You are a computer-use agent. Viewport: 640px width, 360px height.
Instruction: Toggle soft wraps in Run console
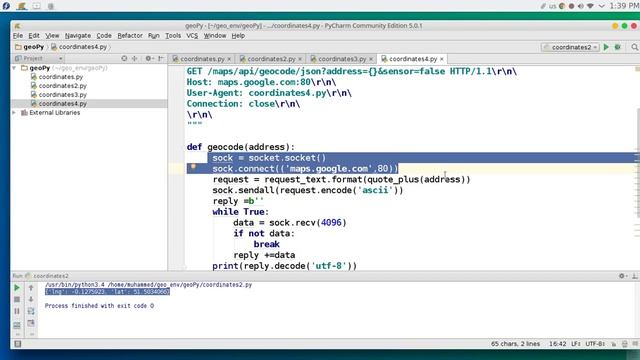[x=31, y=311]
